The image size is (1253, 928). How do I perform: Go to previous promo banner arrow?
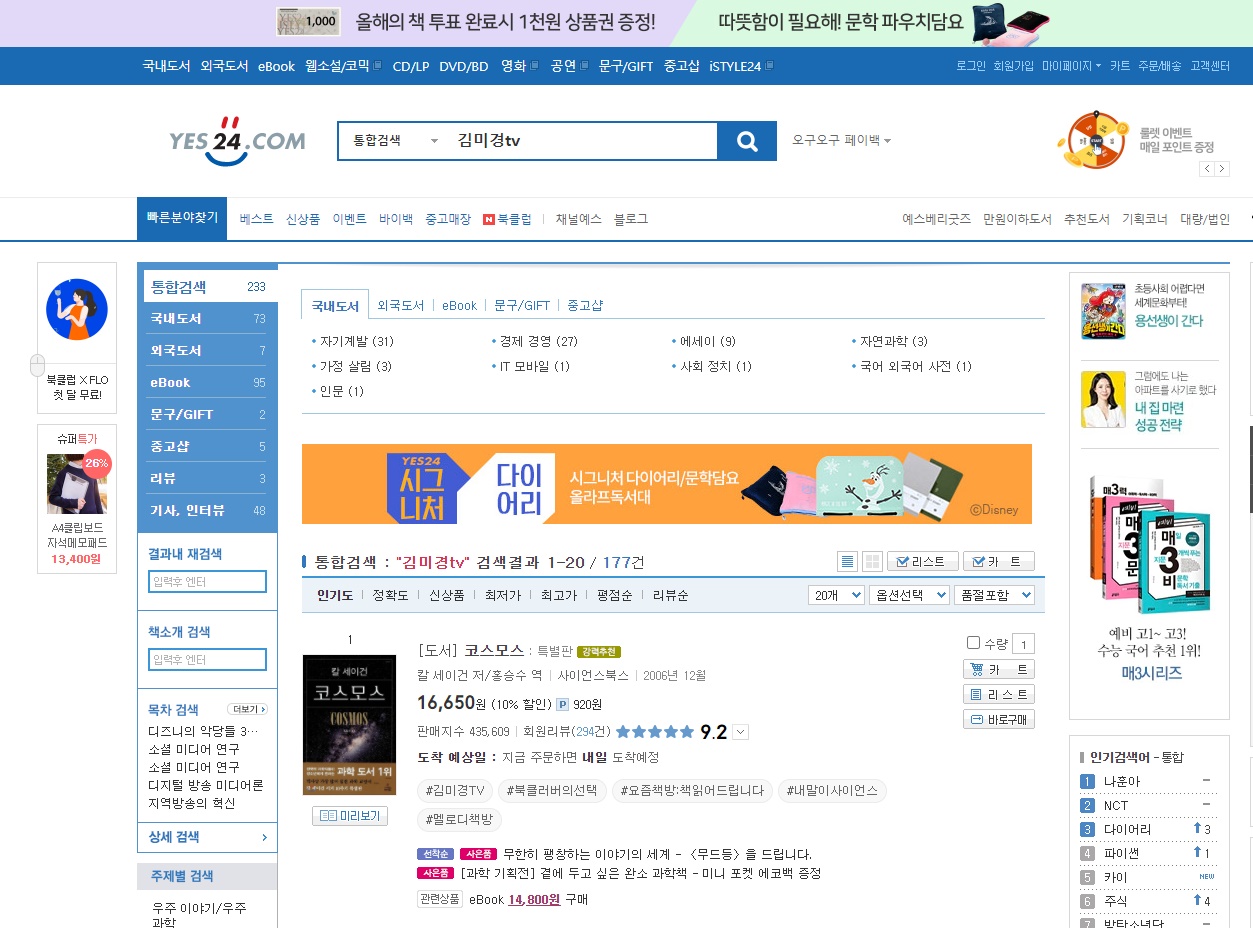click(x=1207, y=169)
